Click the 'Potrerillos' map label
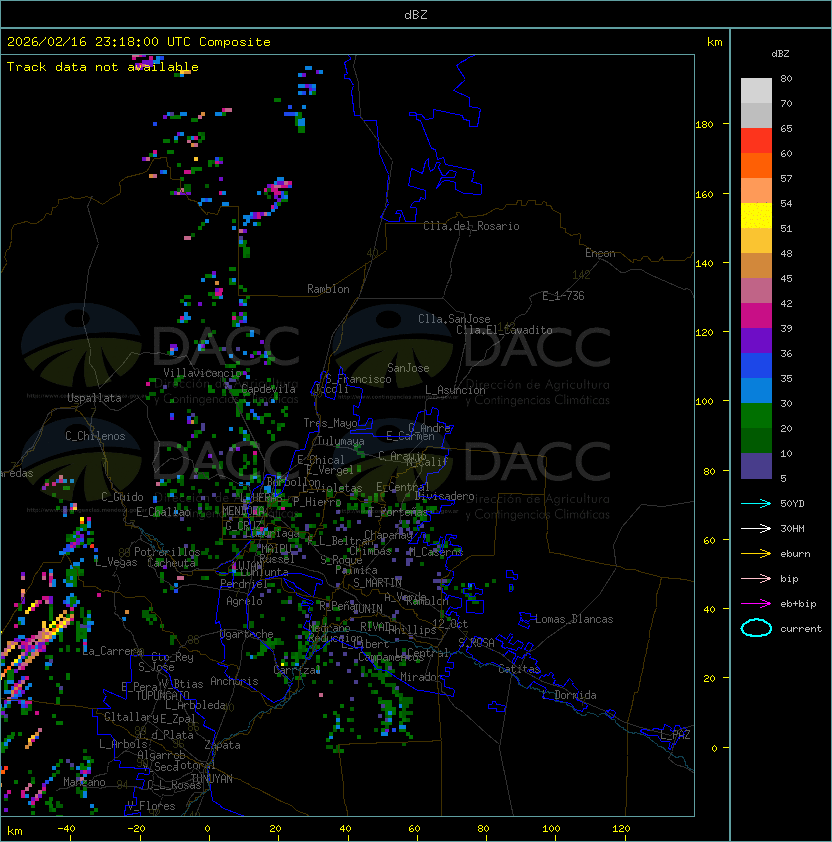 (167, 552)
